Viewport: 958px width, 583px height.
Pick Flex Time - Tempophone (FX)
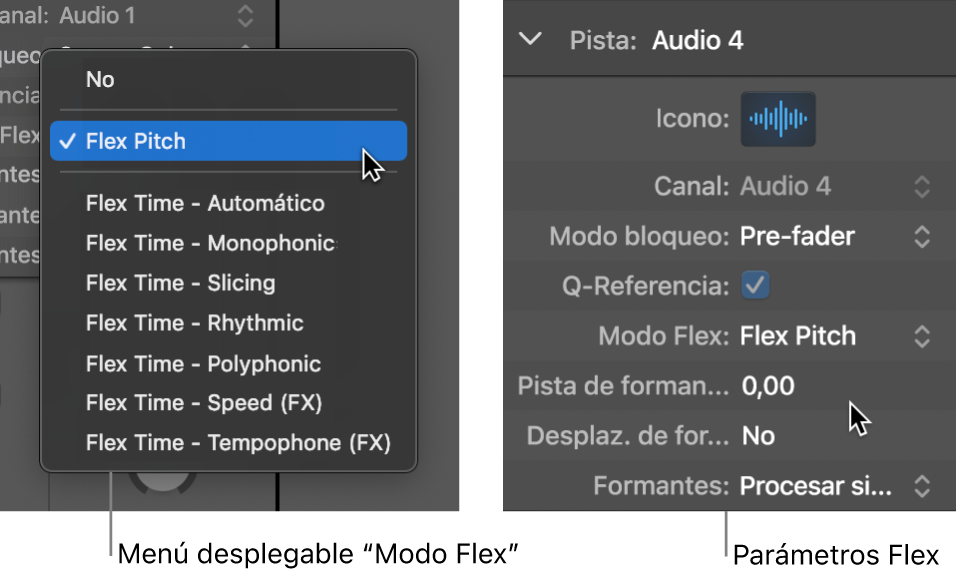pos(238,443)
